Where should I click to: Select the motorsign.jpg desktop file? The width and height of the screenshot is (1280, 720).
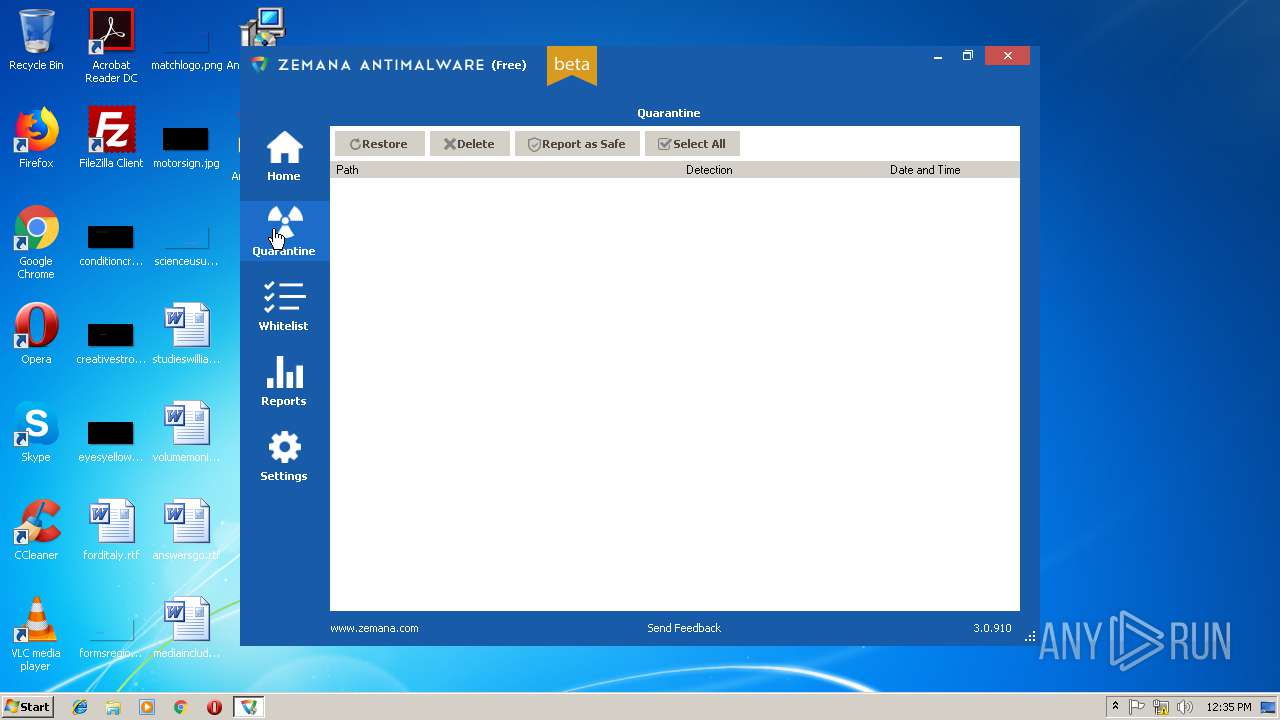pos(186,146)
